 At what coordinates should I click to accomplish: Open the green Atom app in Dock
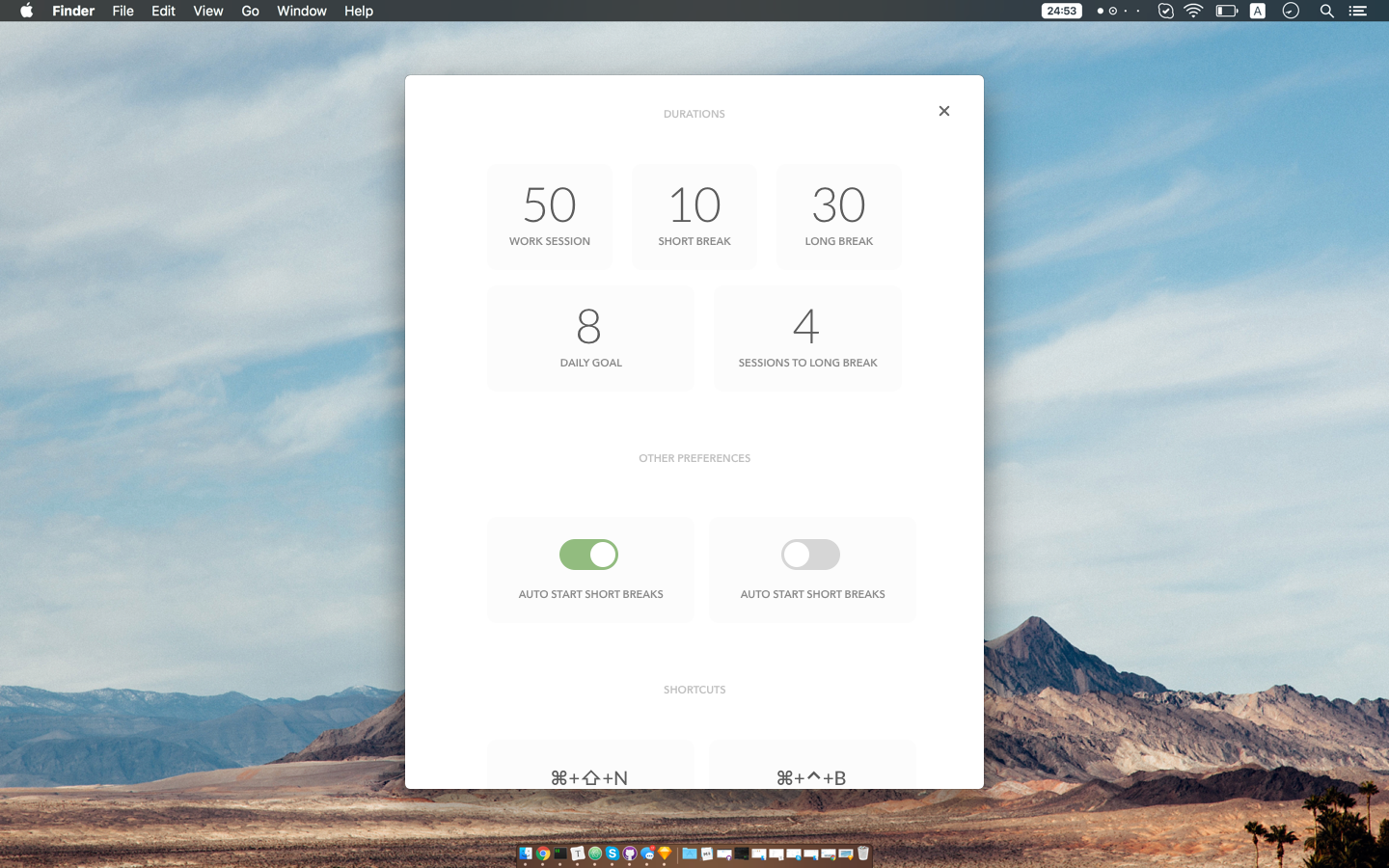pos(595,854)
